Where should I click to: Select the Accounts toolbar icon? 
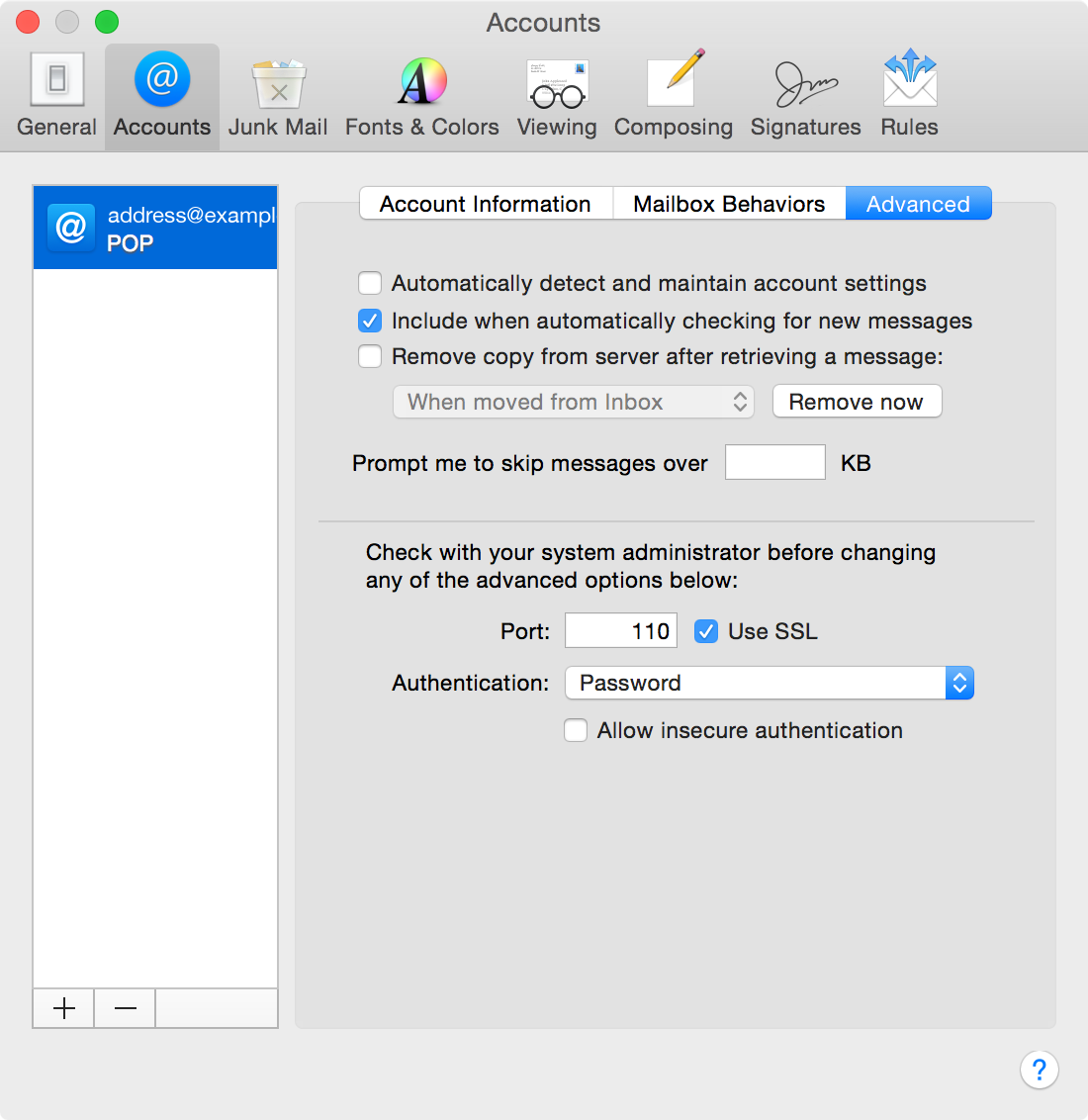pos(161,94)
